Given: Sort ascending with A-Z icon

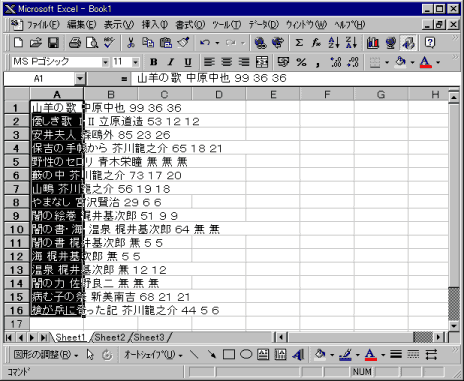Looking at the screenshot, I should click(x=334, y=43).
